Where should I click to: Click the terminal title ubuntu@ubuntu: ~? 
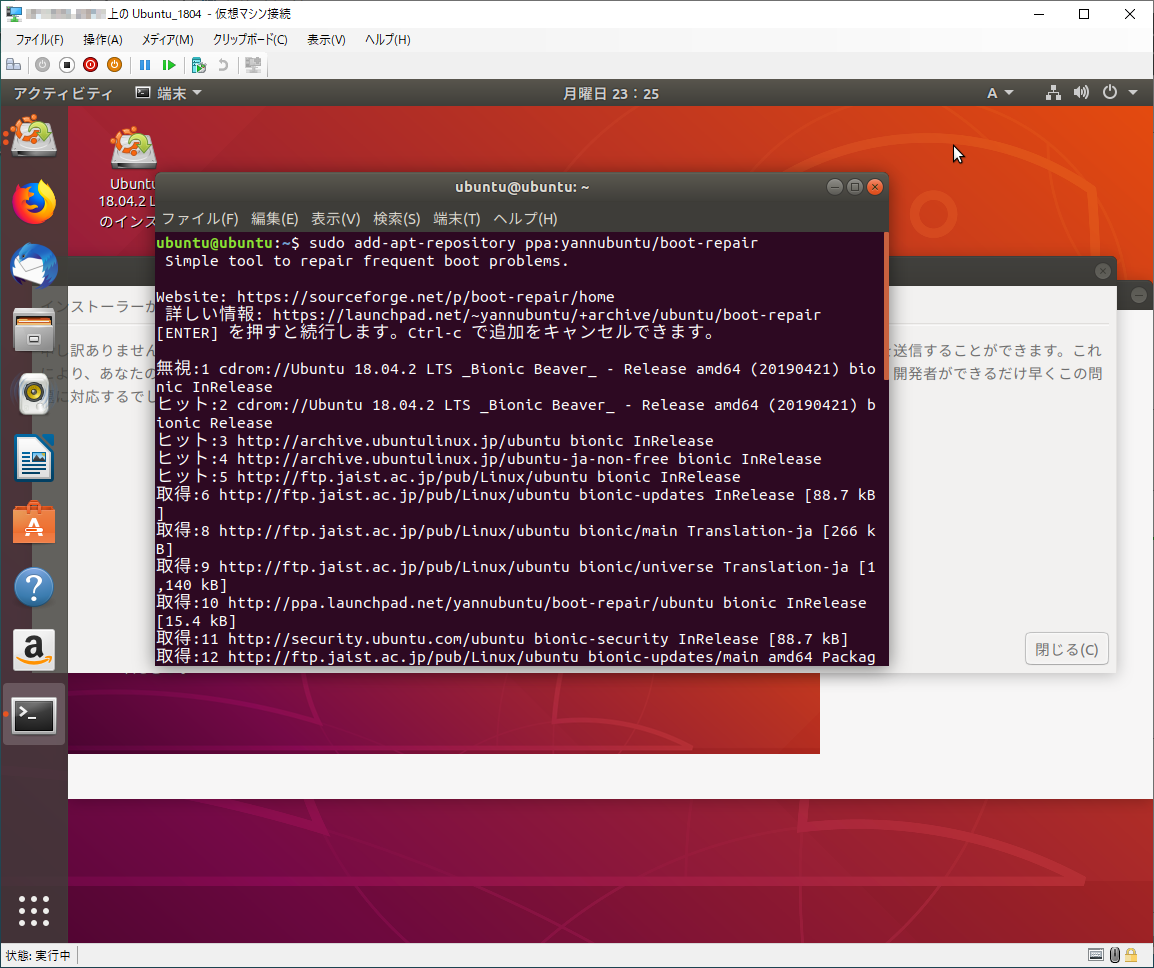point(522,187)
